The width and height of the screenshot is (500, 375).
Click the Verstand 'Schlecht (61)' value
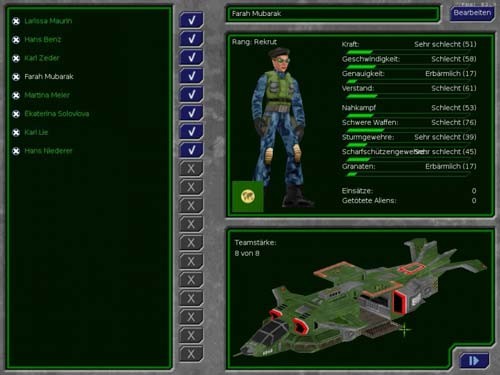(x=454, y=88)
